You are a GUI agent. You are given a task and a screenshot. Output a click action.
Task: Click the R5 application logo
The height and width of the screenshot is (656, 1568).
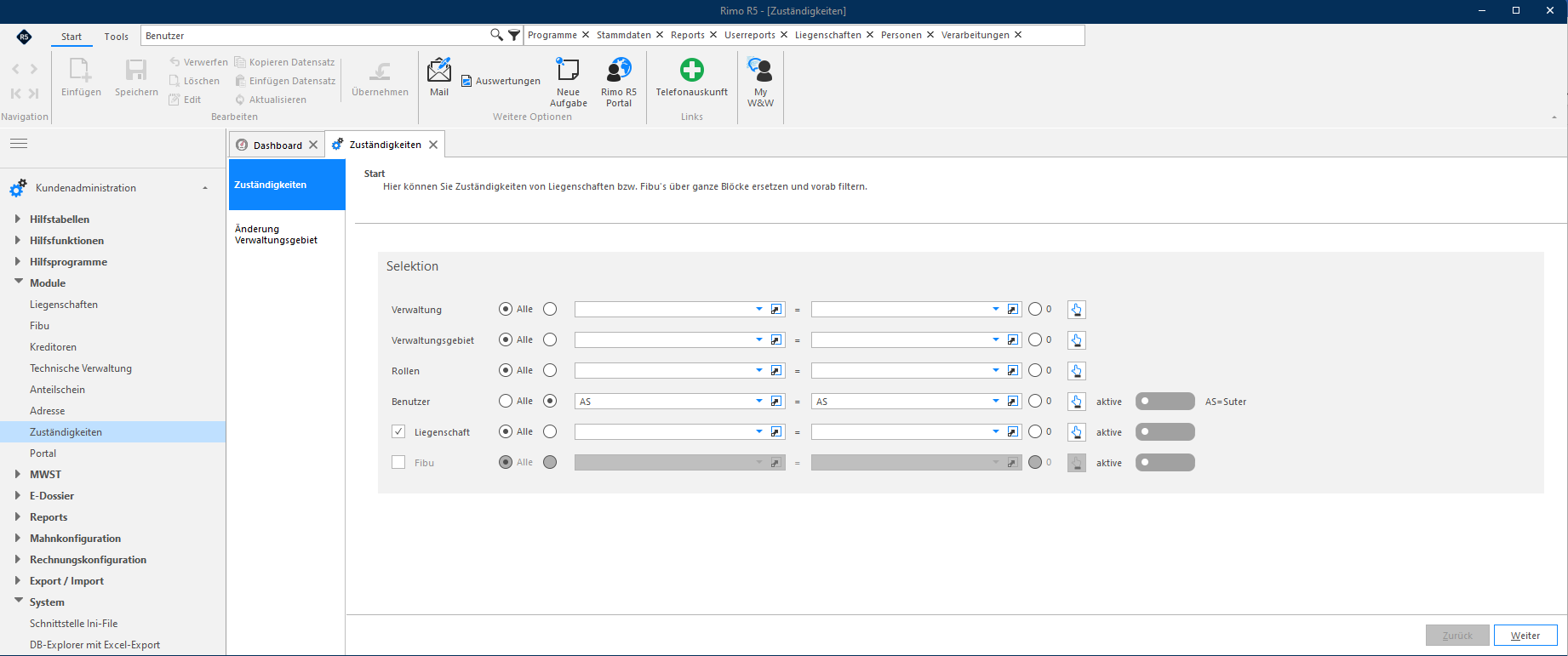(x=24, y=36)
